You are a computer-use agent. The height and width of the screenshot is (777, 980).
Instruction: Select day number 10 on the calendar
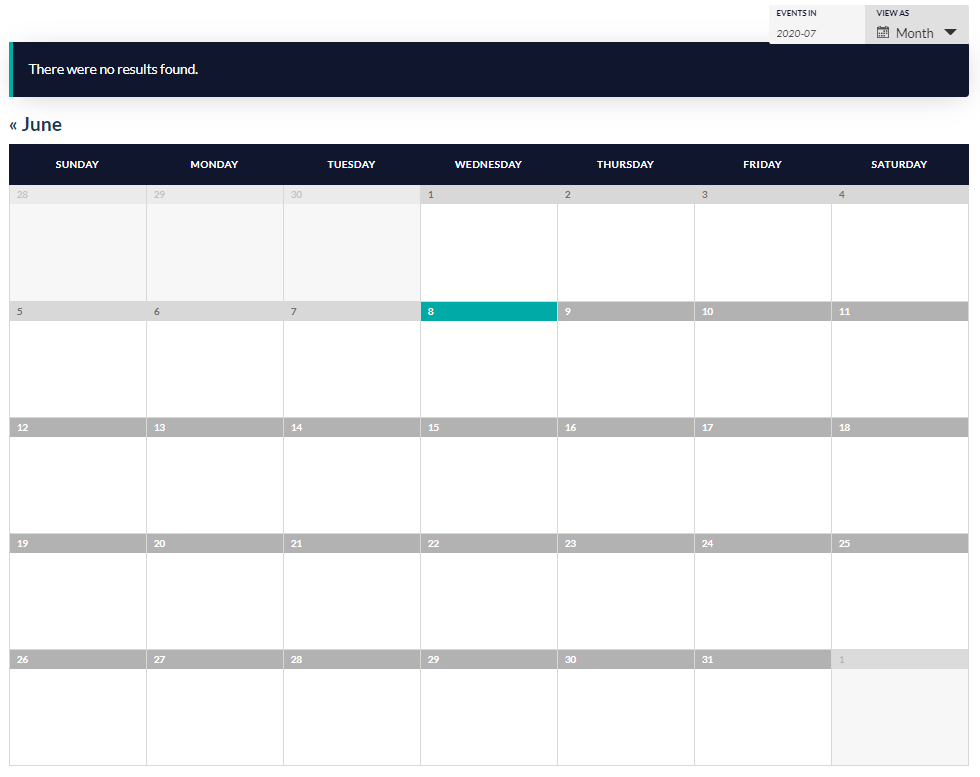click(708, 311)
